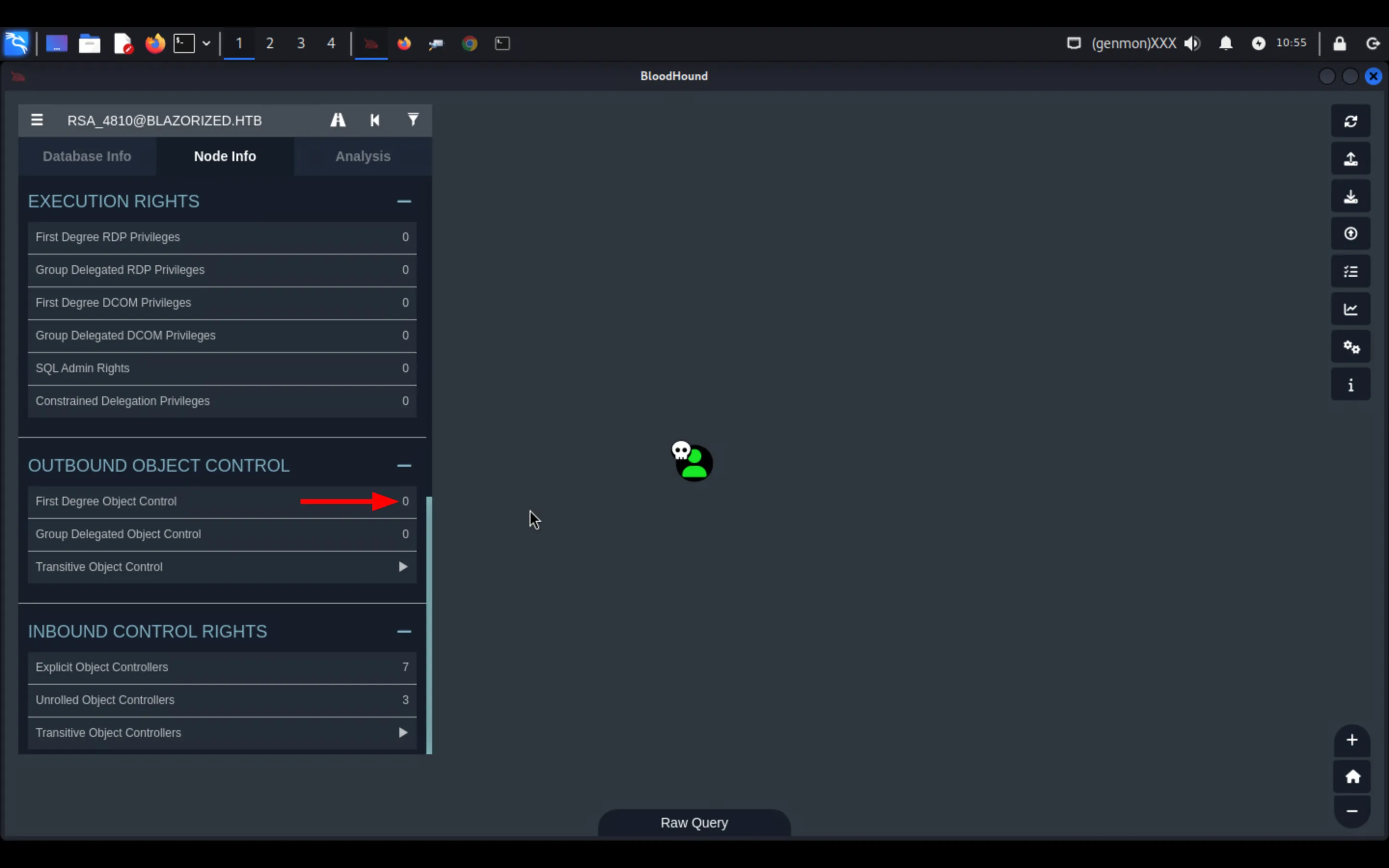Viewport: 1389px width, 868px height.
Task: Click Group Delegated RDP Privileges row
Action: click(x=222, y=270)
